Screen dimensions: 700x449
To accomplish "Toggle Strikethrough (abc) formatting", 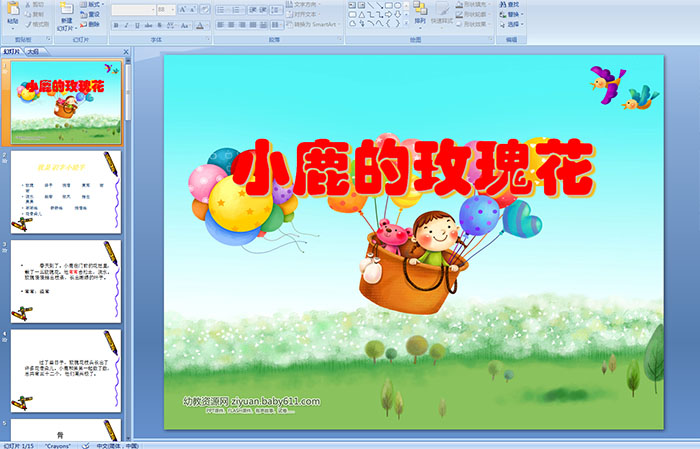I will coord(148,25).
